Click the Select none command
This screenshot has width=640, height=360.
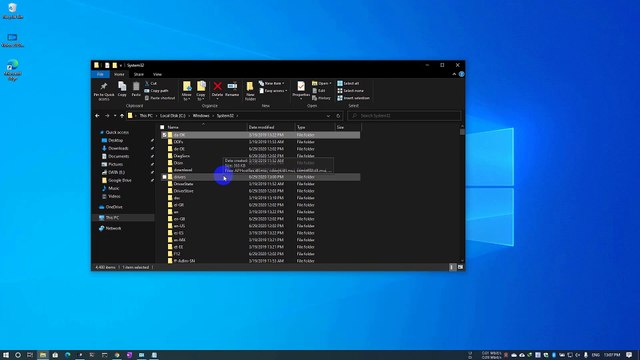350,91
